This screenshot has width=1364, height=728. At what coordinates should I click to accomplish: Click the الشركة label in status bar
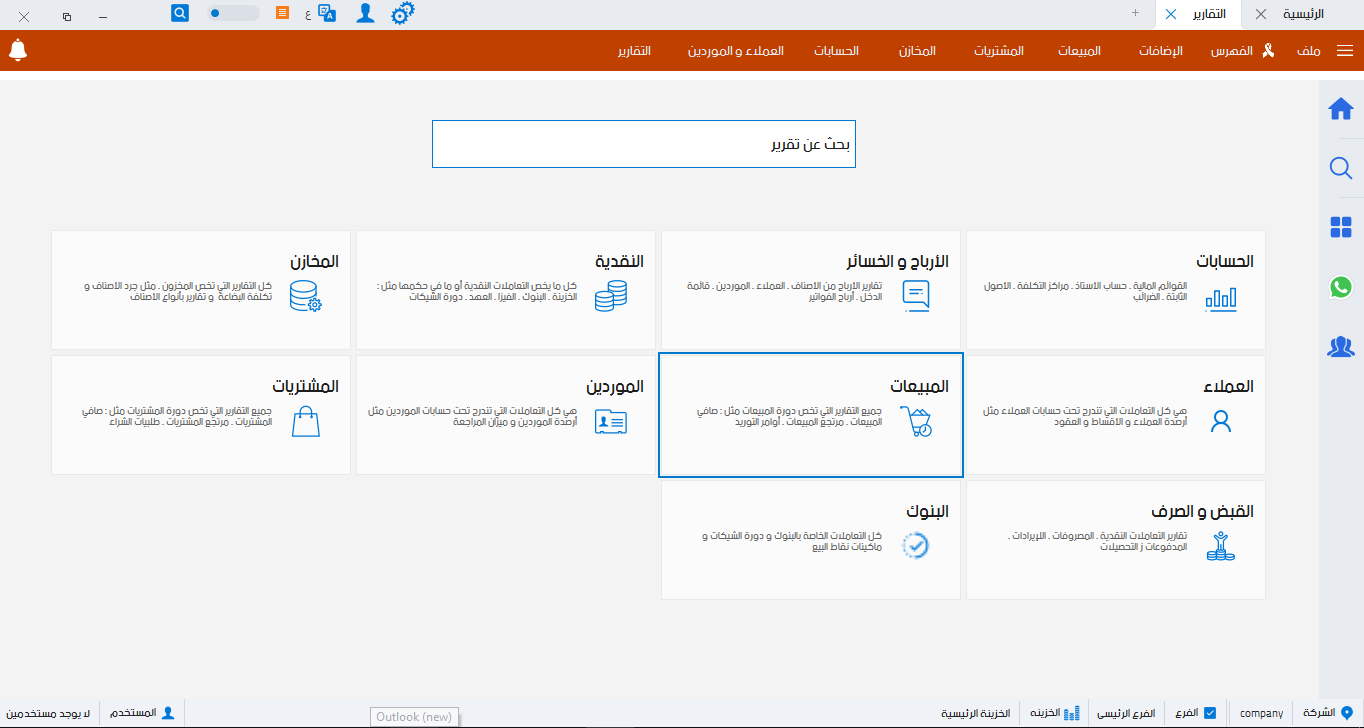1318,714
